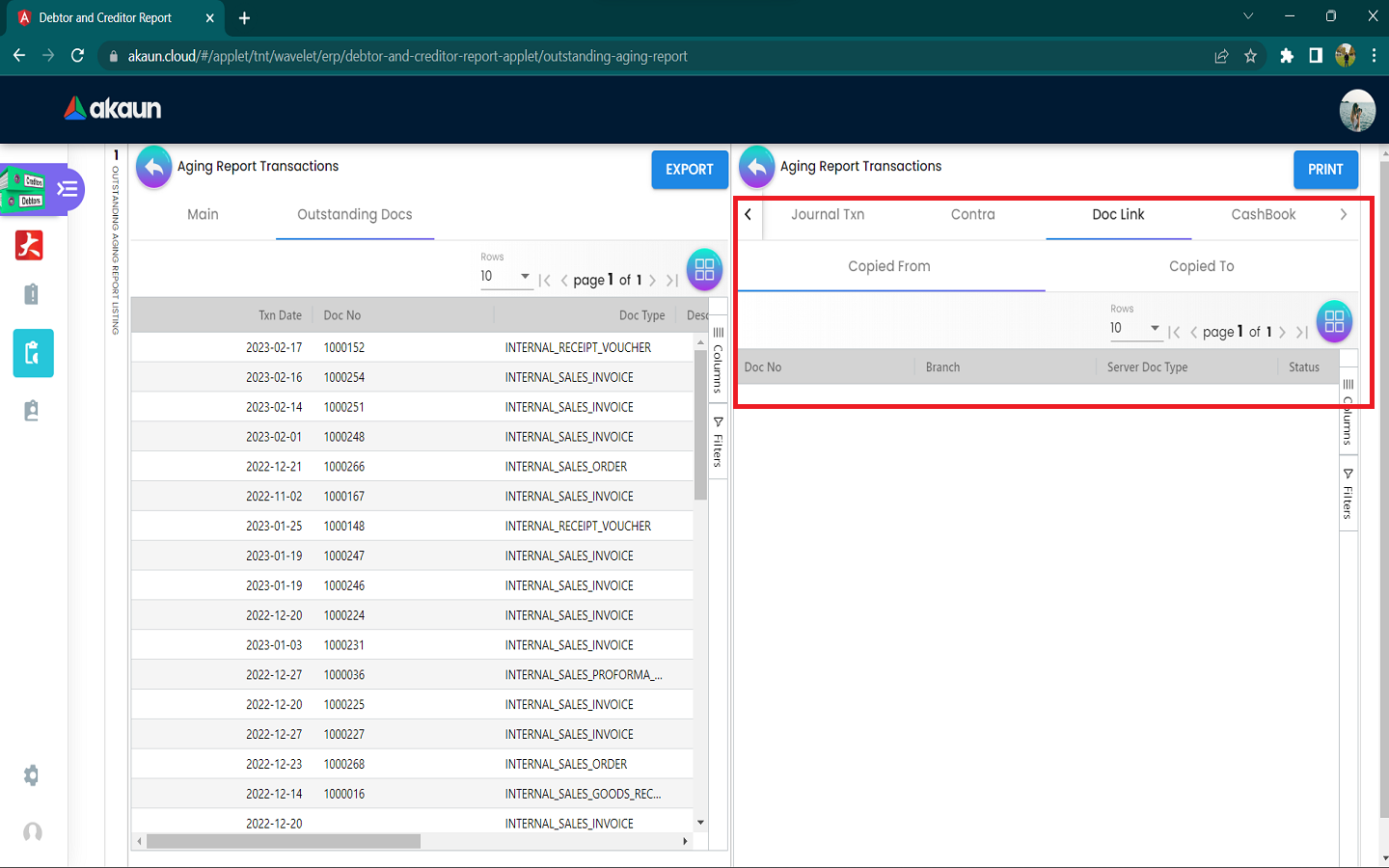Screen dimensions: 1389x868
Task: Open the highlighted teal clipboard sidebar icon
Action: pos(33,353)
